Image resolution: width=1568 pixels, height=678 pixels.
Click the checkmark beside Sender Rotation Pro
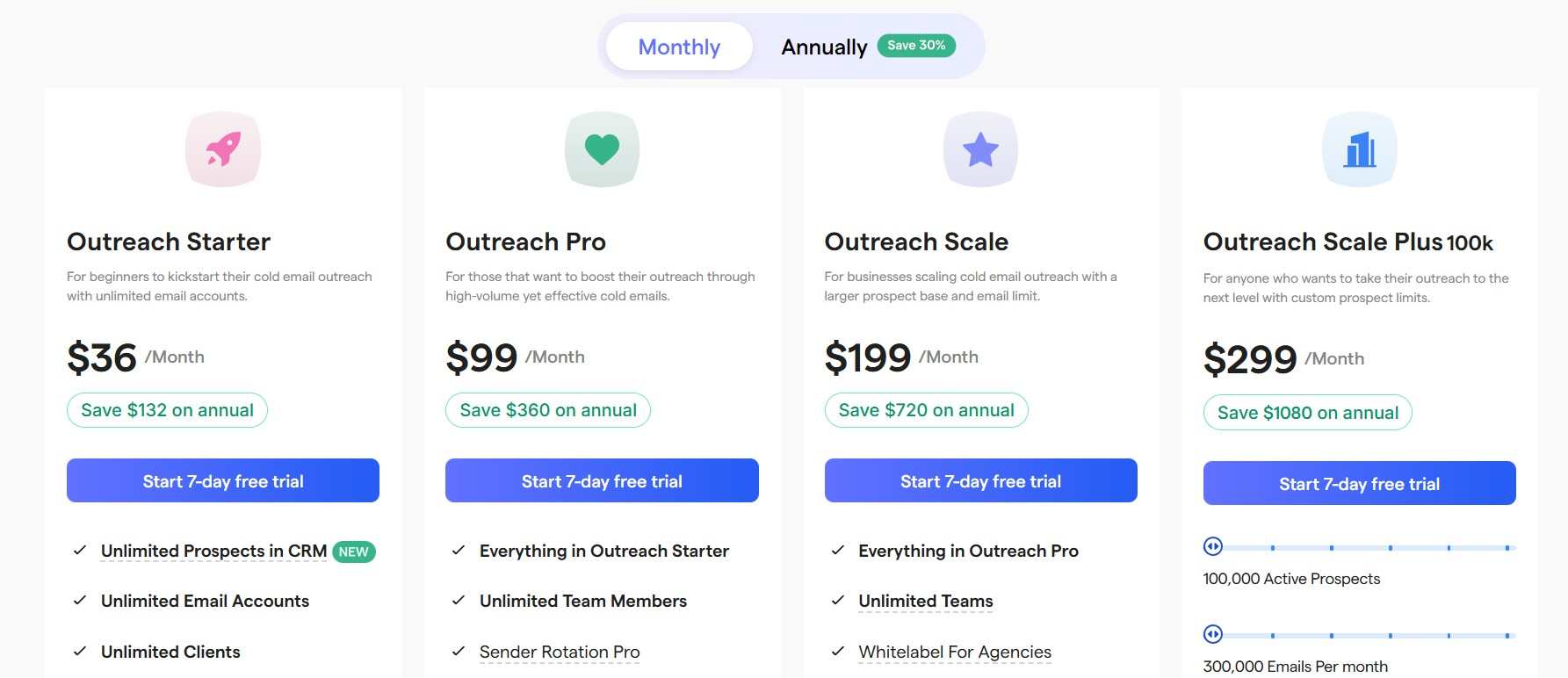(457, 652)
